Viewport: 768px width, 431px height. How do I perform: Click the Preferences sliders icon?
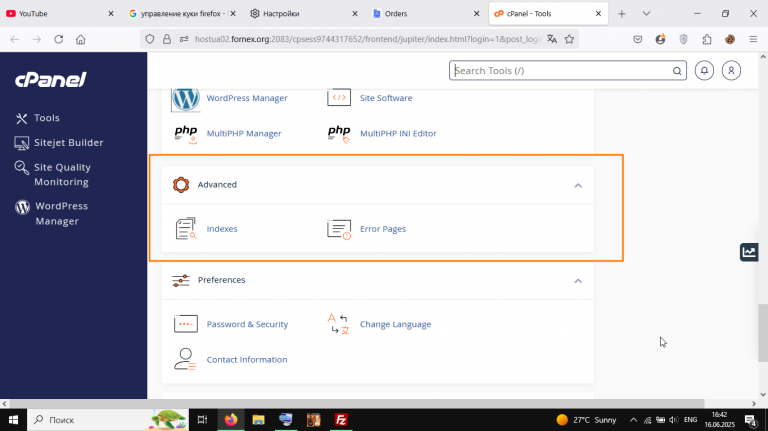tap(181, 280)
